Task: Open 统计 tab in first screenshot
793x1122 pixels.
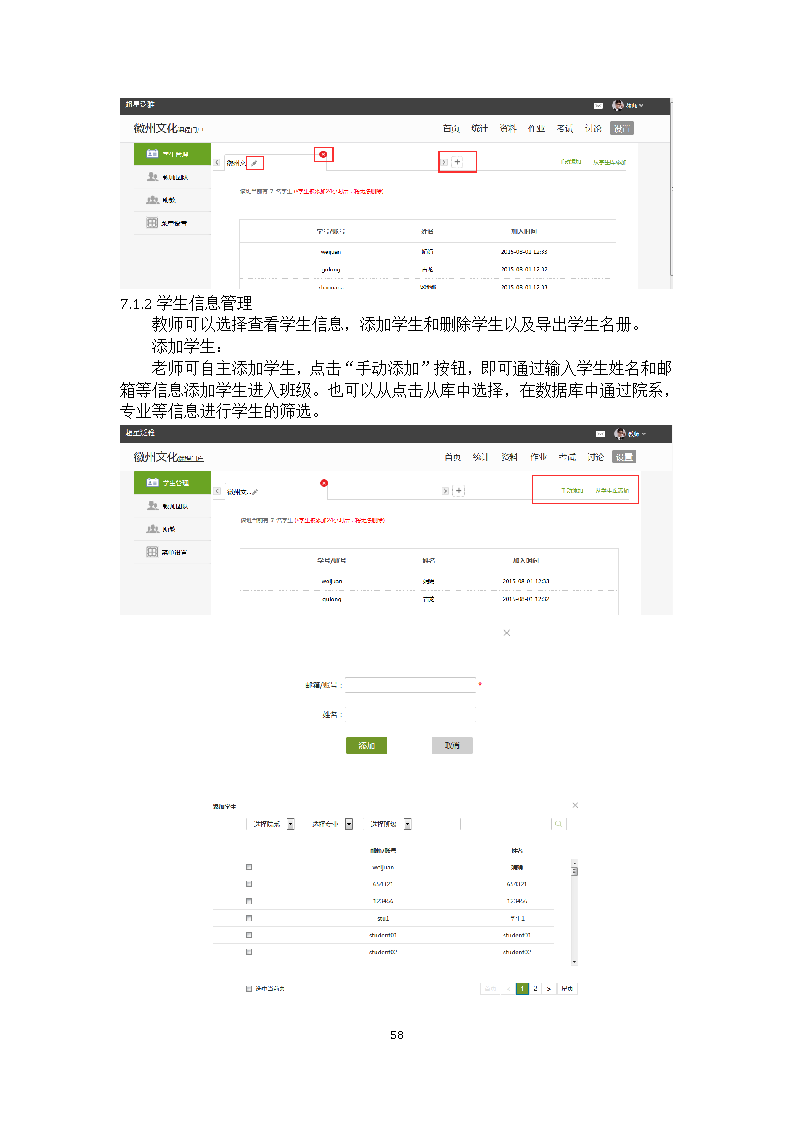Action: 480,129
